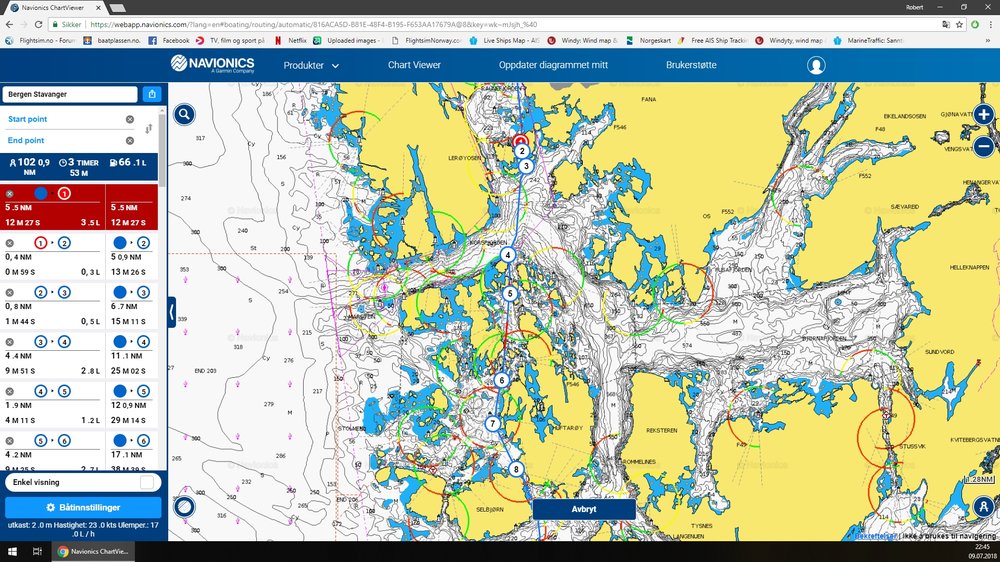Viewport: 1000px width, 562px height.
Task: Open Båtinnstillinger boat settings button
Action: [x=83, y=507]
